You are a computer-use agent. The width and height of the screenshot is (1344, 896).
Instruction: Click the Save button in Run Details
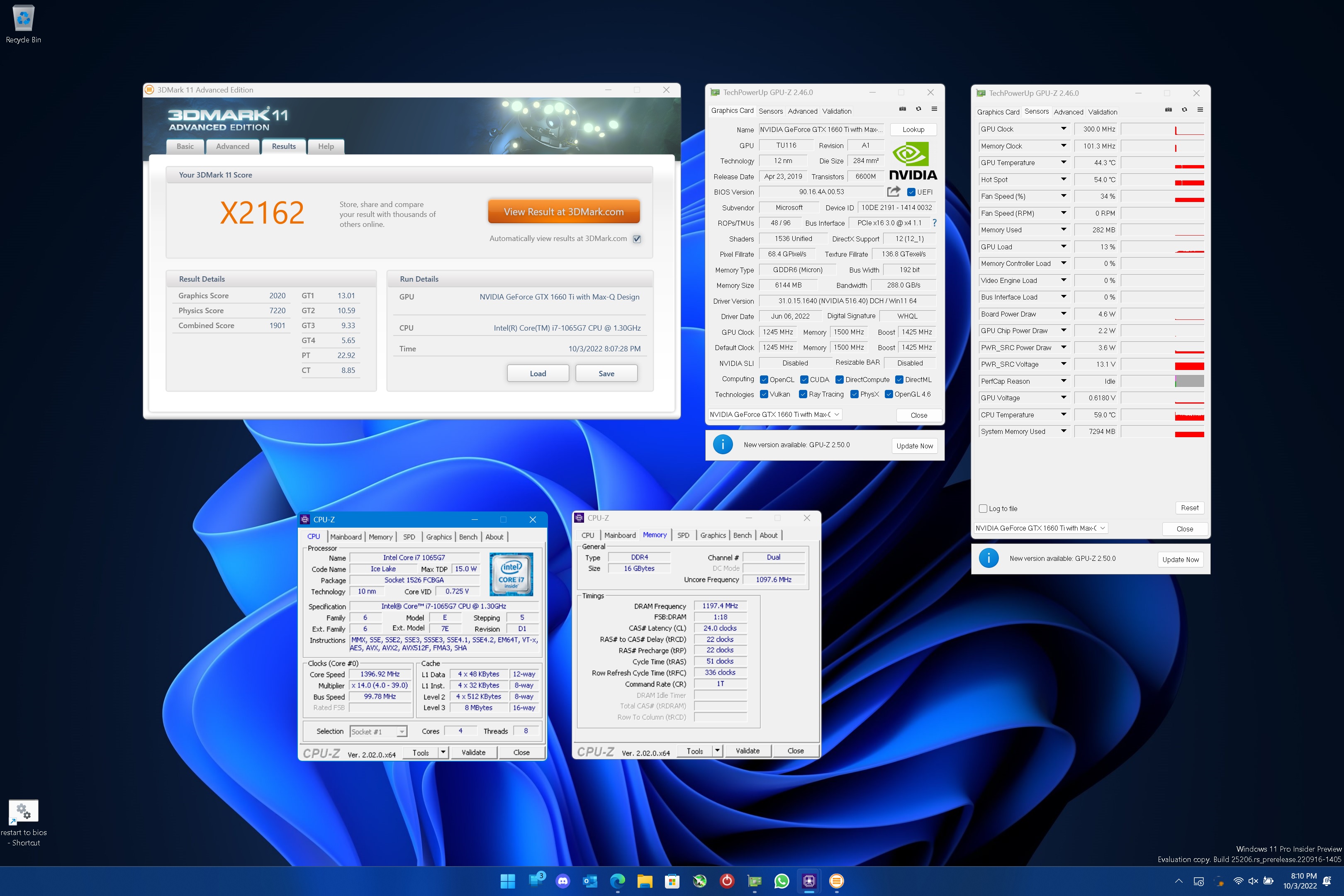pos(606,373)
